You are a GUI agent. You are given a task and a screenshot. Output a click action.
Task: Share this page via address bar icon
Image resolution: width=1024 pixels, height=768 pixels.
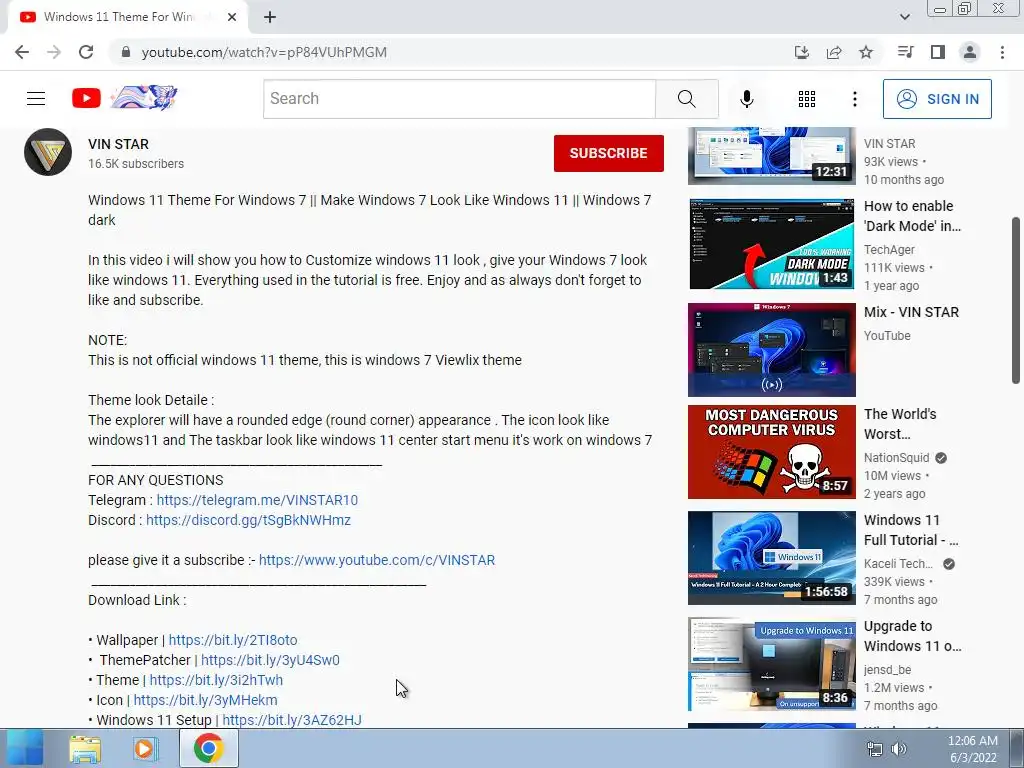(834, 52)
